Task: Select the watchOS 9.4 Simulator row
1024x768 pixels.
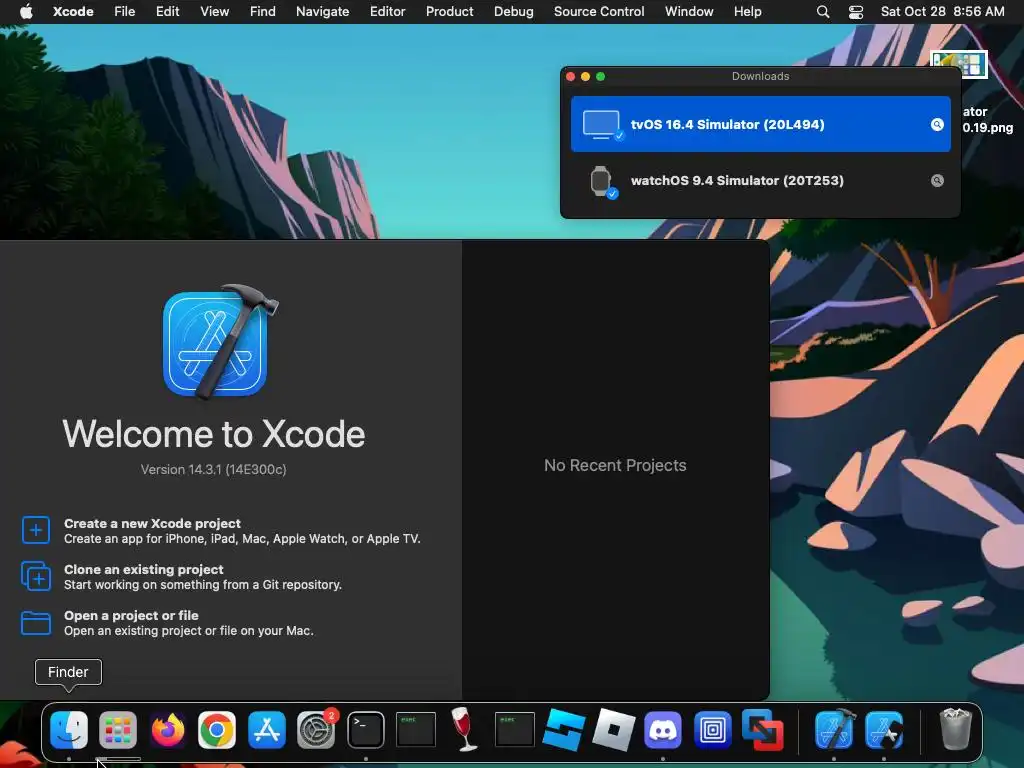Action: coord(761,181)
